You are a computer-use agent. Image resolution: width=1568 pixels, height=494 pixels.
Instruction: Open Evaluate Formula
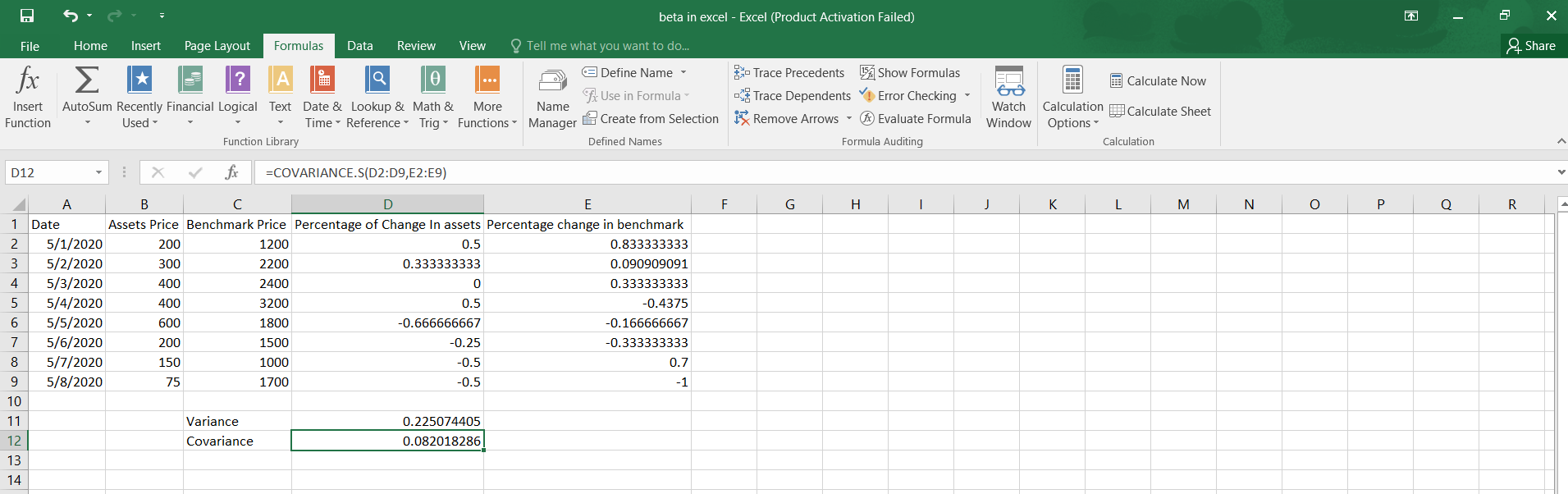[x=915, y=119]
